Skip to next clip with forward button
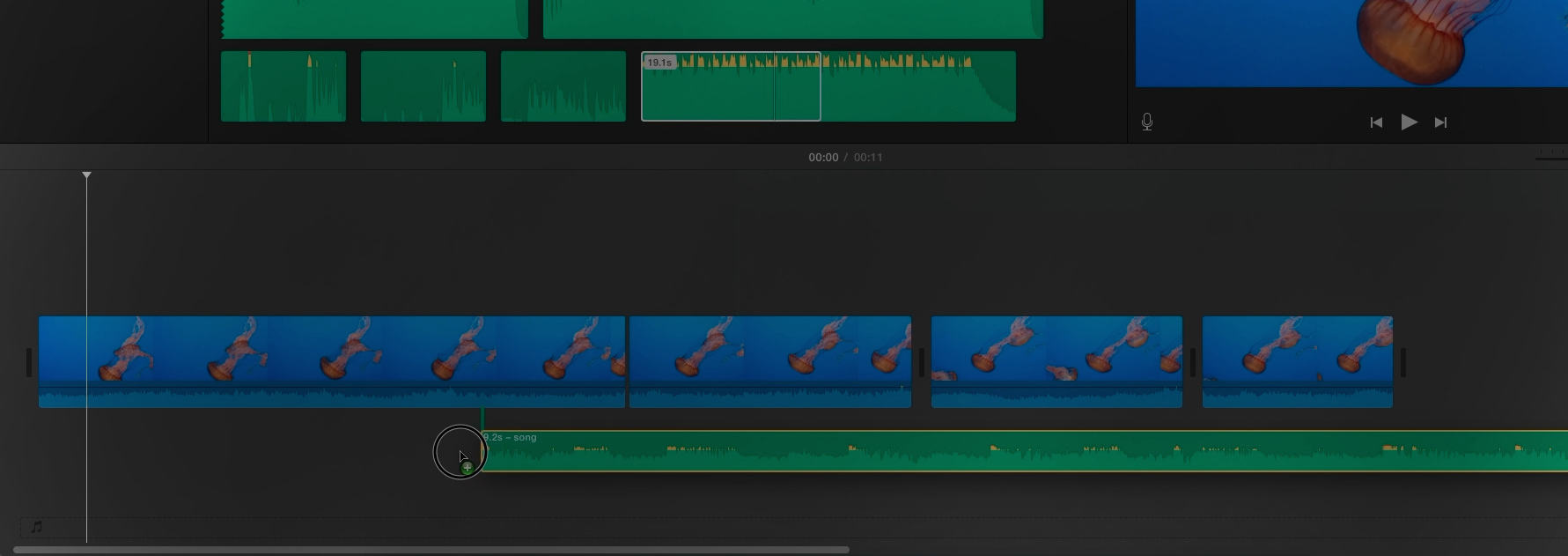Viewport: 1568px width, 556px height. click(x=1440, y=122)
